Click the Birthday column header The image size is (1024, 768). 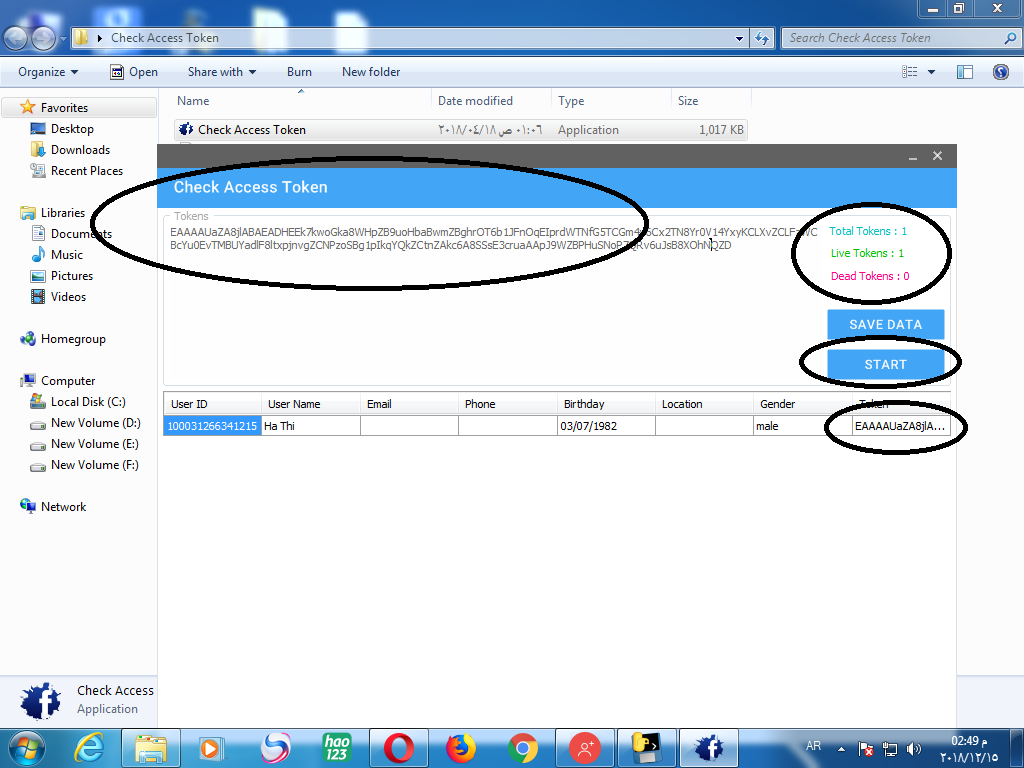[x=606, y=404]
